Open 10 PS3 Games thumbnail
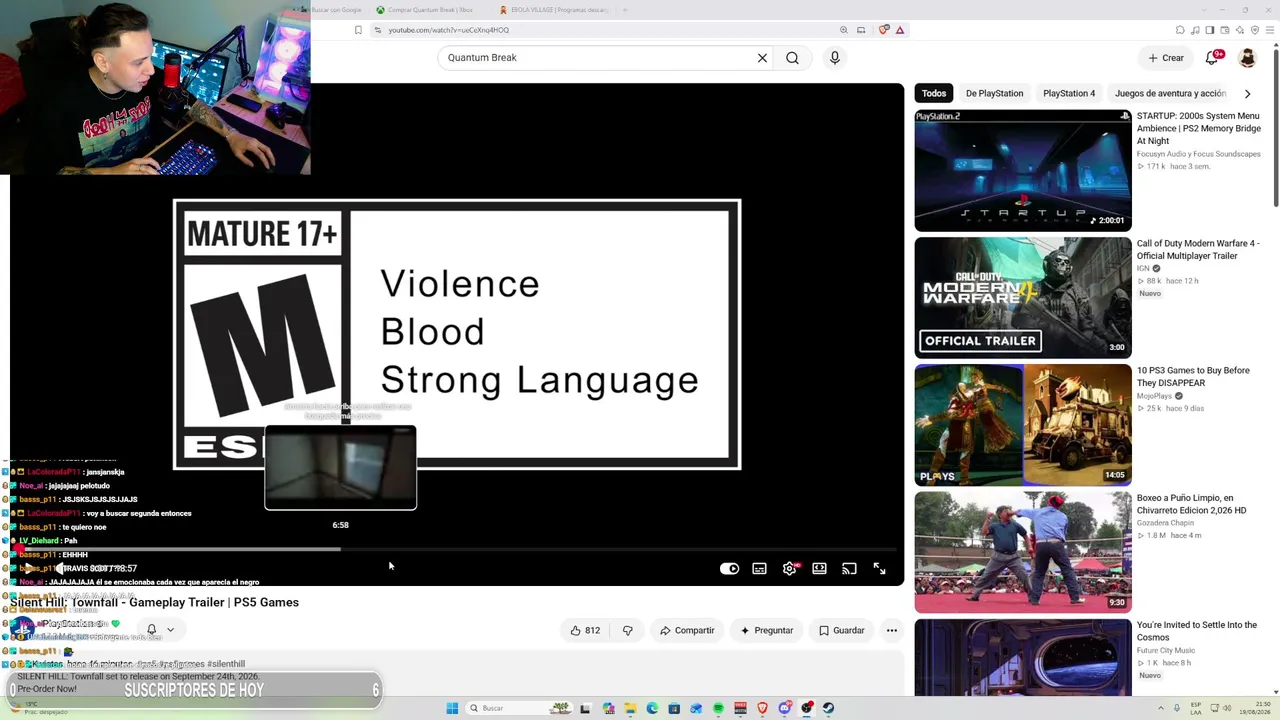Screen dimensions: 1280x720 click(1023, 425)
